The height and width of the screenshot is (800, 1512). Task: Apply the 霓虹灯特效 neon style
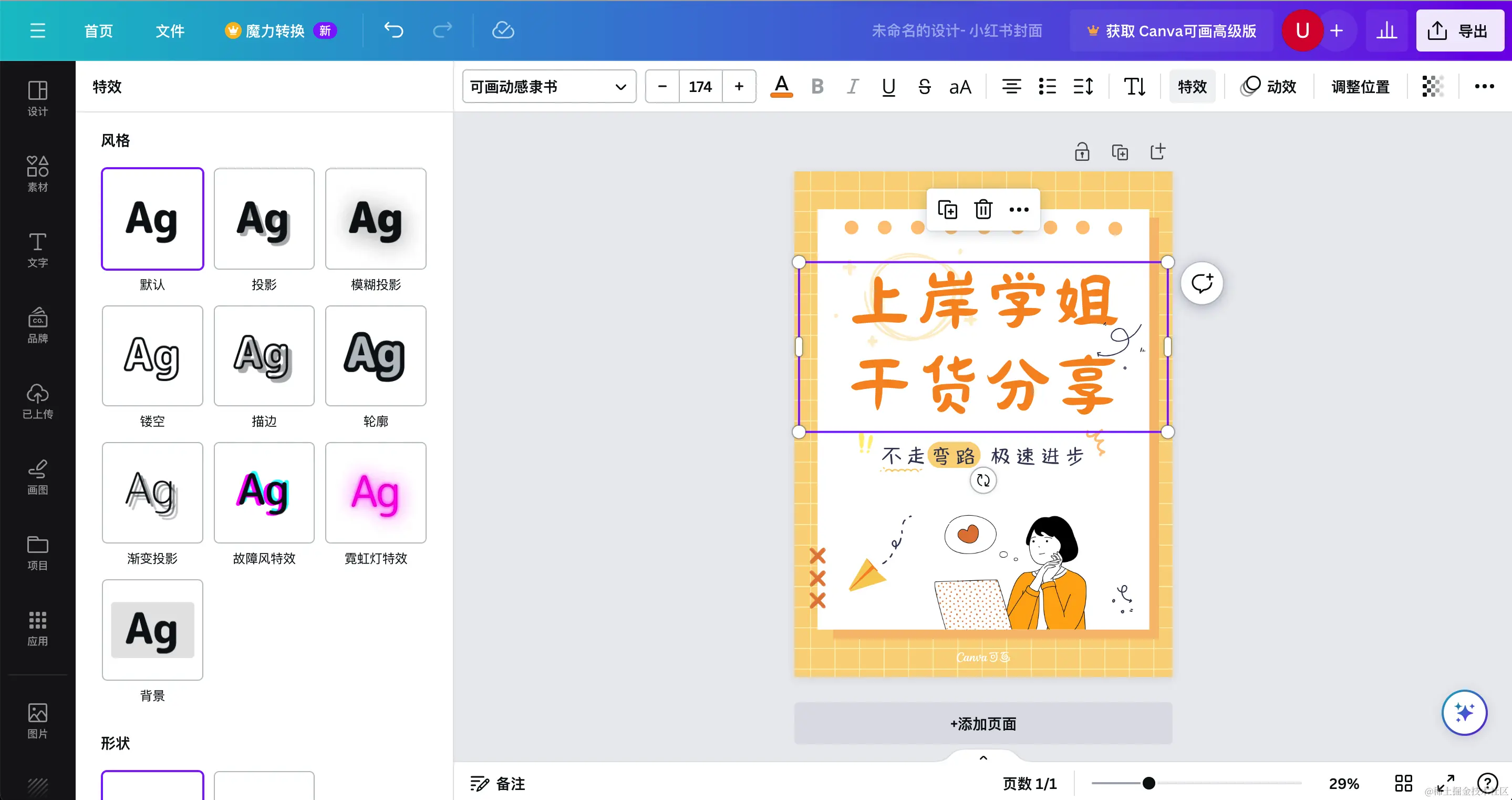point(376,493)
